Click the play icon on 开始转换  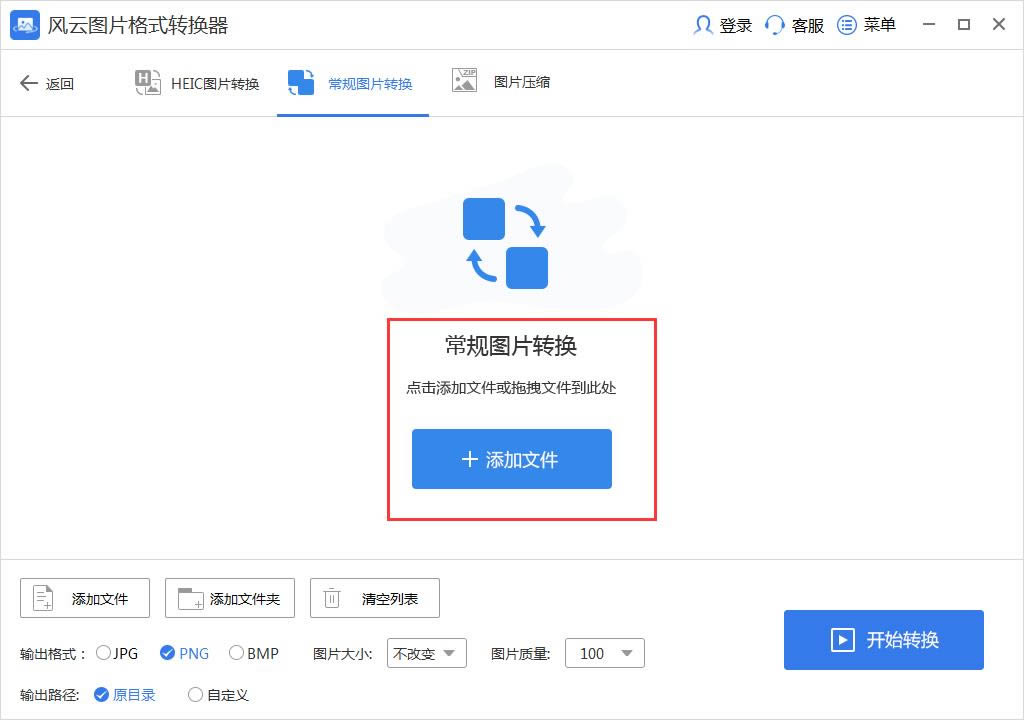[x=842, y=639]
